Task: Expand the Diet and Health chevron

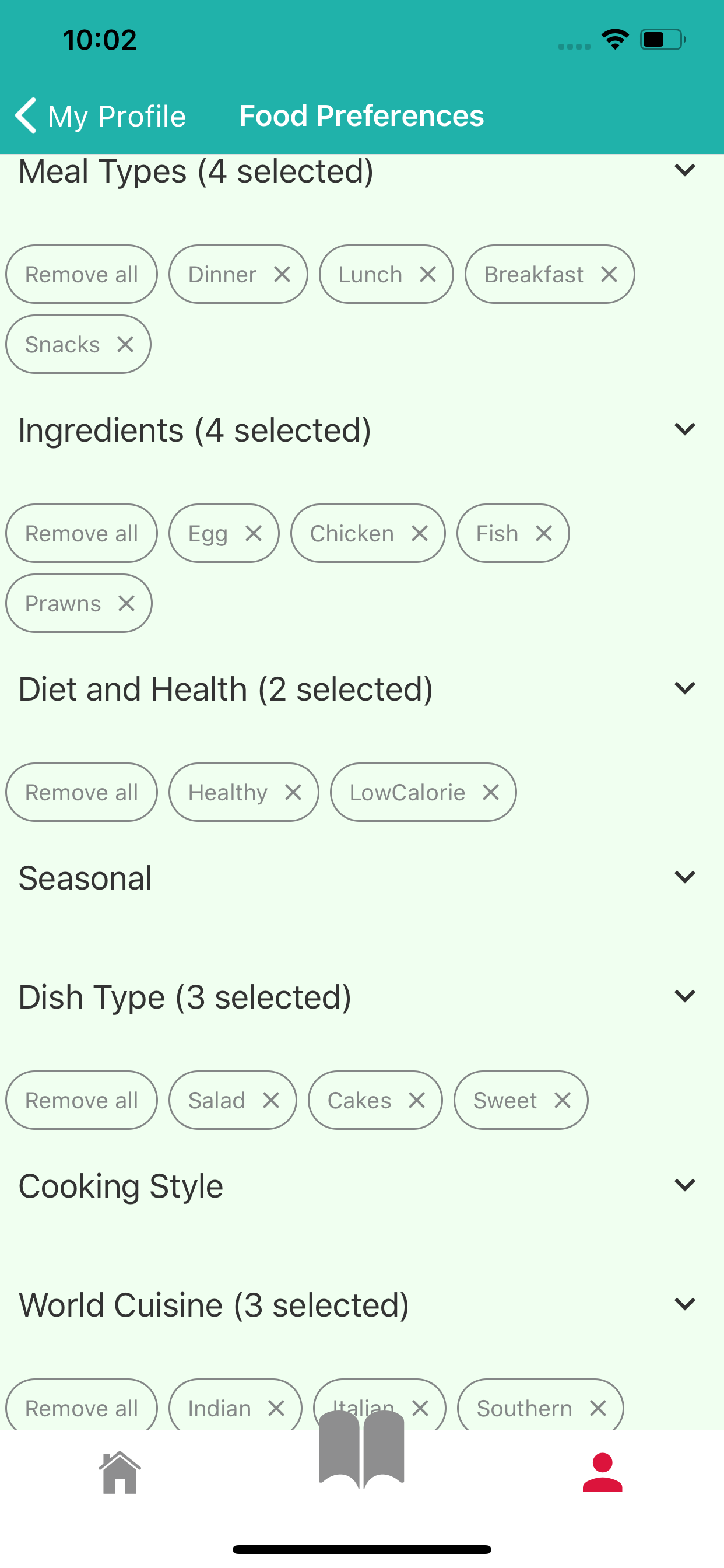Action: (x=685, y=688)
